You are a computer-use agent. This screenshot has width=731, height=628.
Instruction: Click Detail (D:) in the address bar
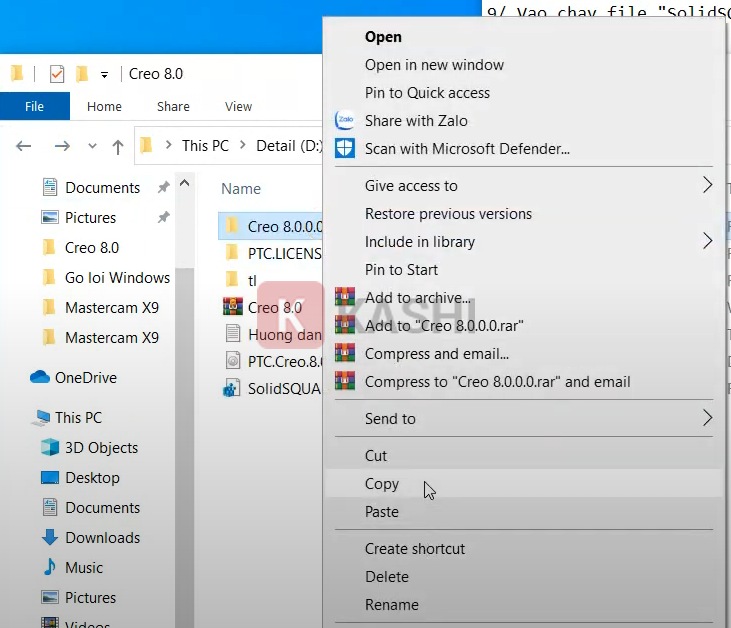tap(289, 145)
